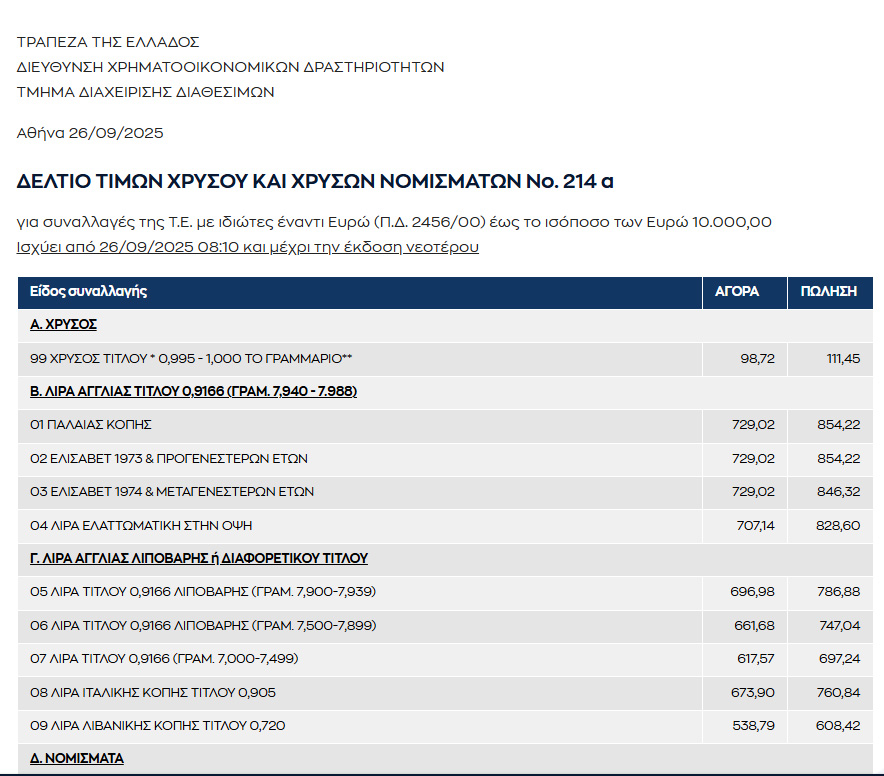Screen dimensions: 884x776
Task: Click the sell price 846,32
Action: coord(839,492)
